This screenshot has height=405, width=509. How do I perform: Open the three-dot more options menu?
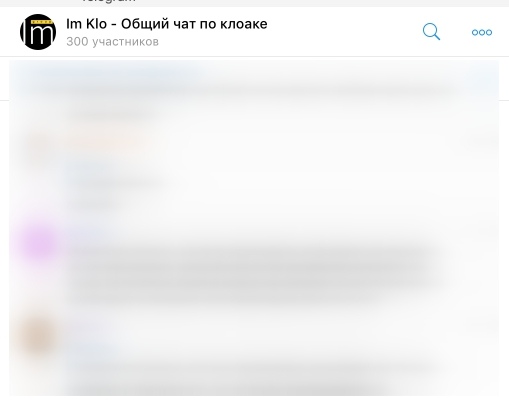(x=482, y=32)
